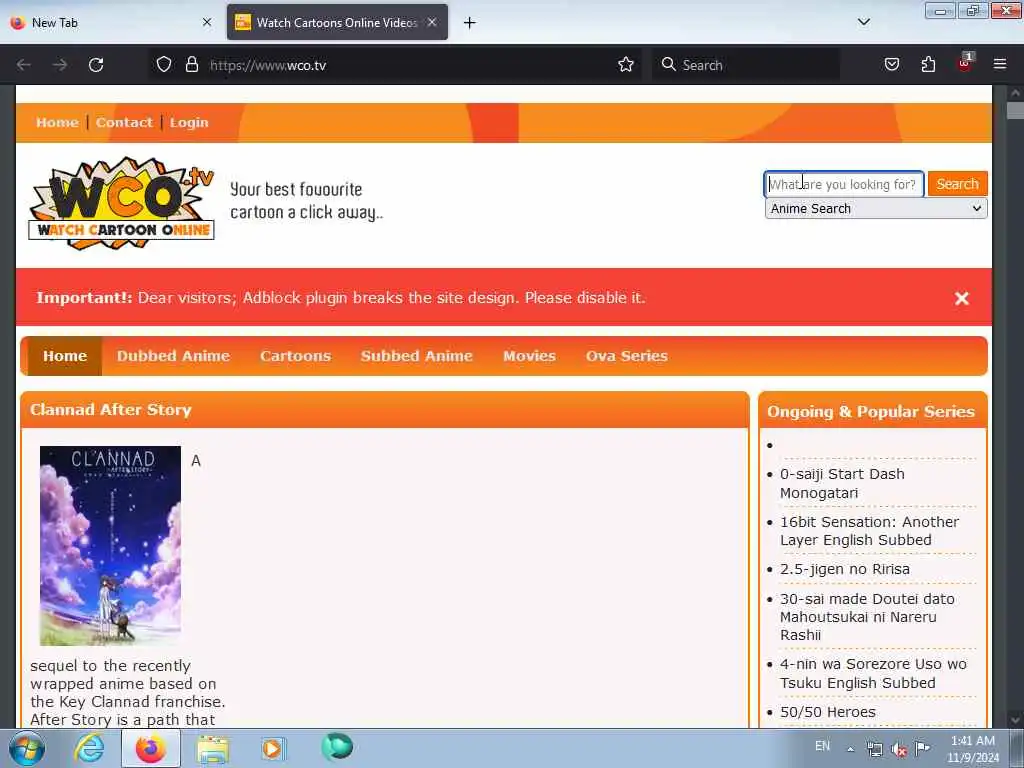Open the Extensions puzzle icon
The image size is (1024, 768).
tap(928, 64)
